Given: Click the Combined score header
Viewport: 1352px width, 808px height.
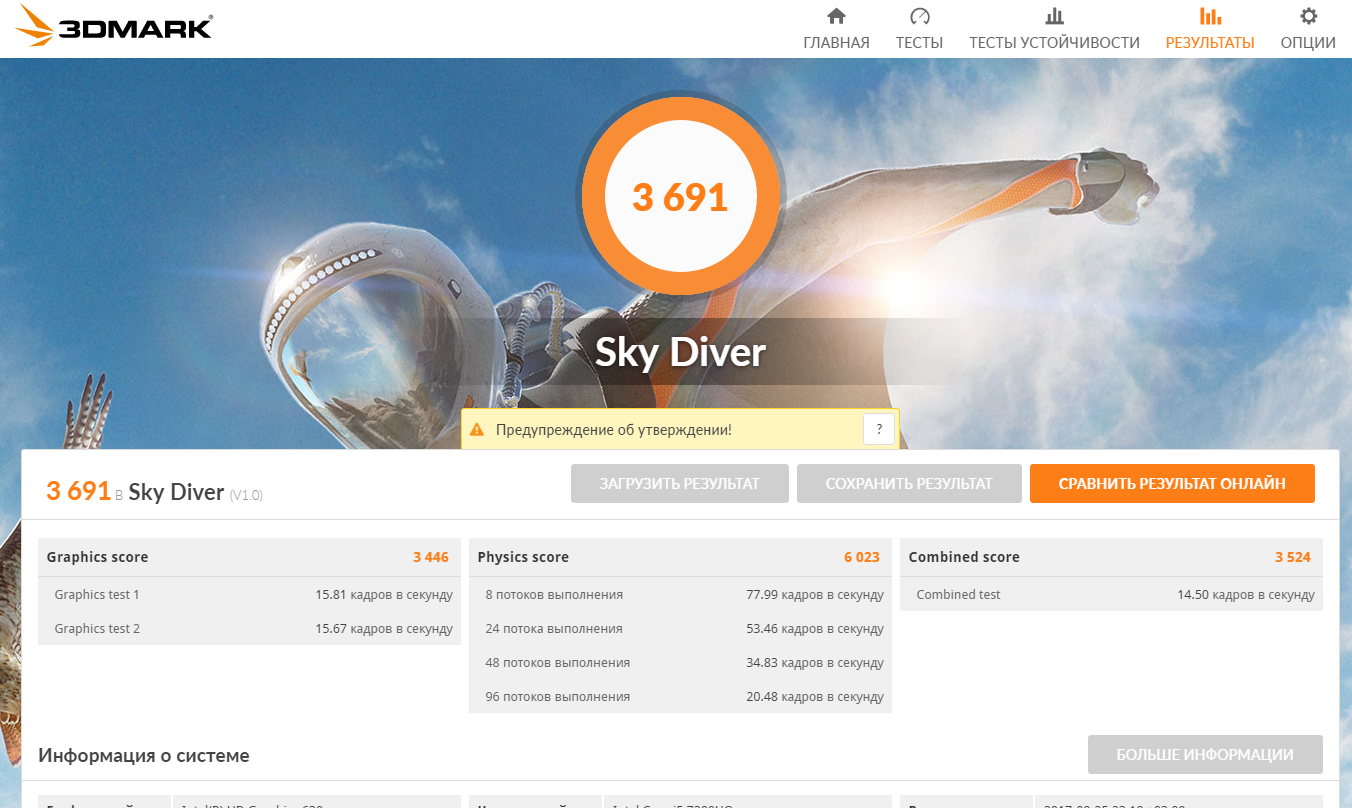Looking at the screenshot, I should 964,557.
